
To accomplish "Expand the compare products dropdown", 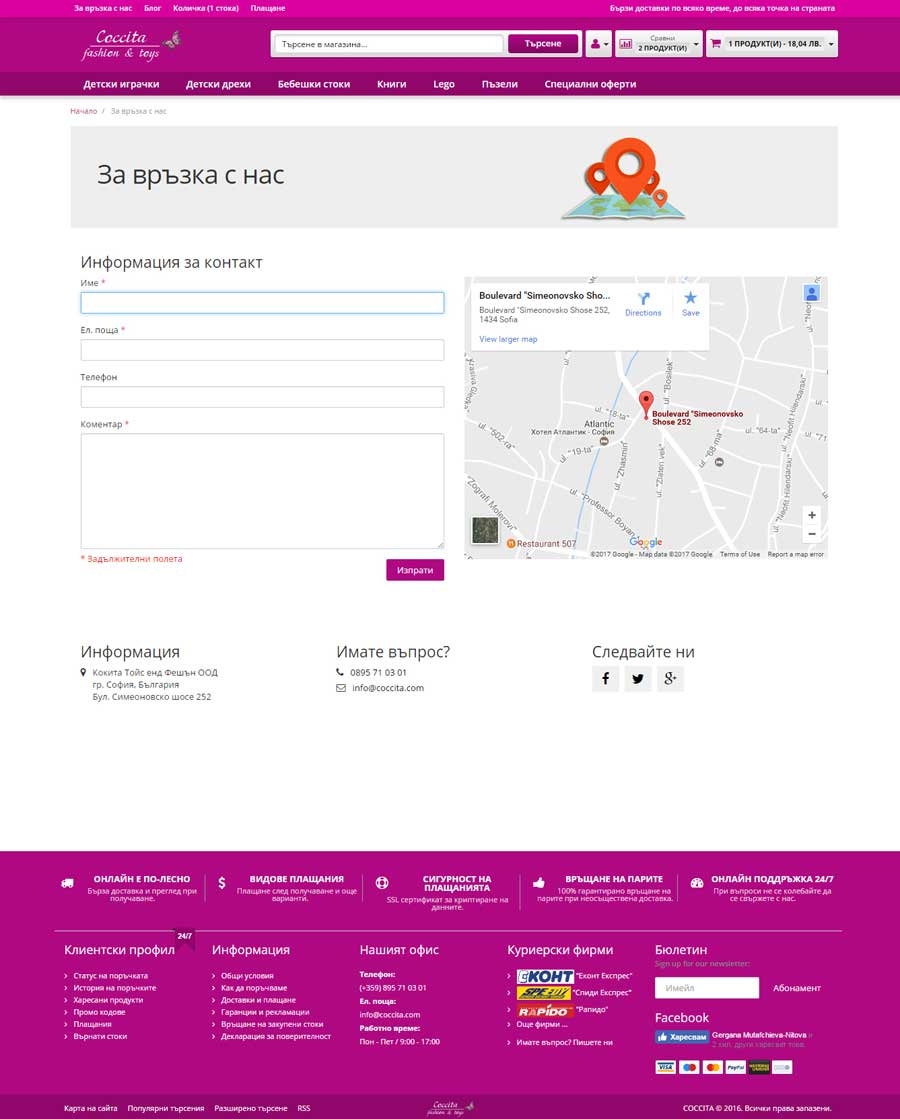I will coord(659,44).
